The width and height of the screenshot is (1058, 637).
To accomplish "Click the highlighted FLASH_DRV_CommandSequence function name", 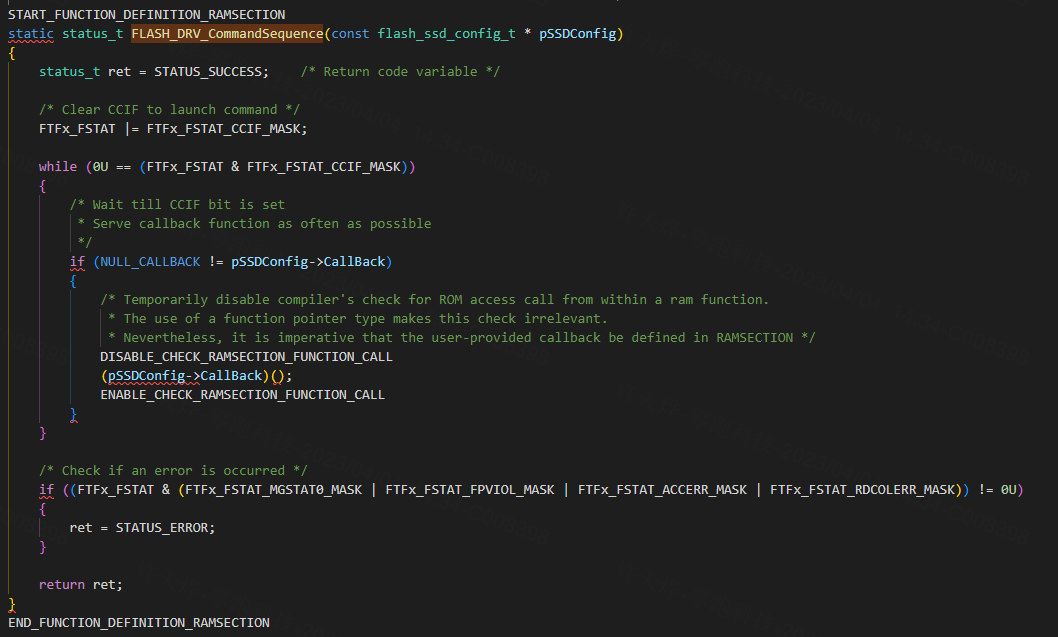I will (x=226, y=33).
